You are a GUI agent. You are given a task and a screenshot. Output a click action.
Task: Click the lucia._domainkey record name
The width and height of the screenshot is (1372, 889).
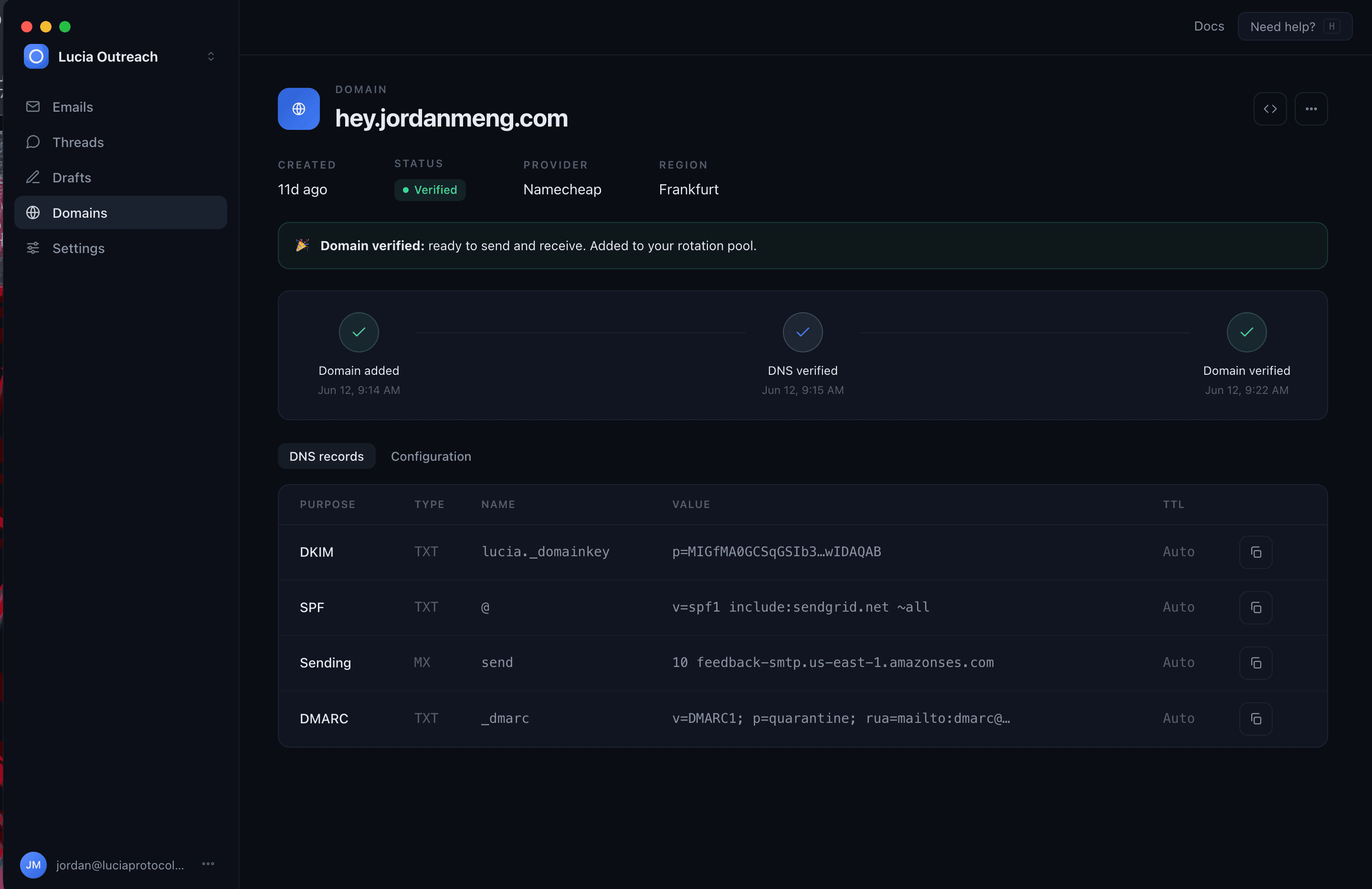pyautogui.click(x=545, y=552)
